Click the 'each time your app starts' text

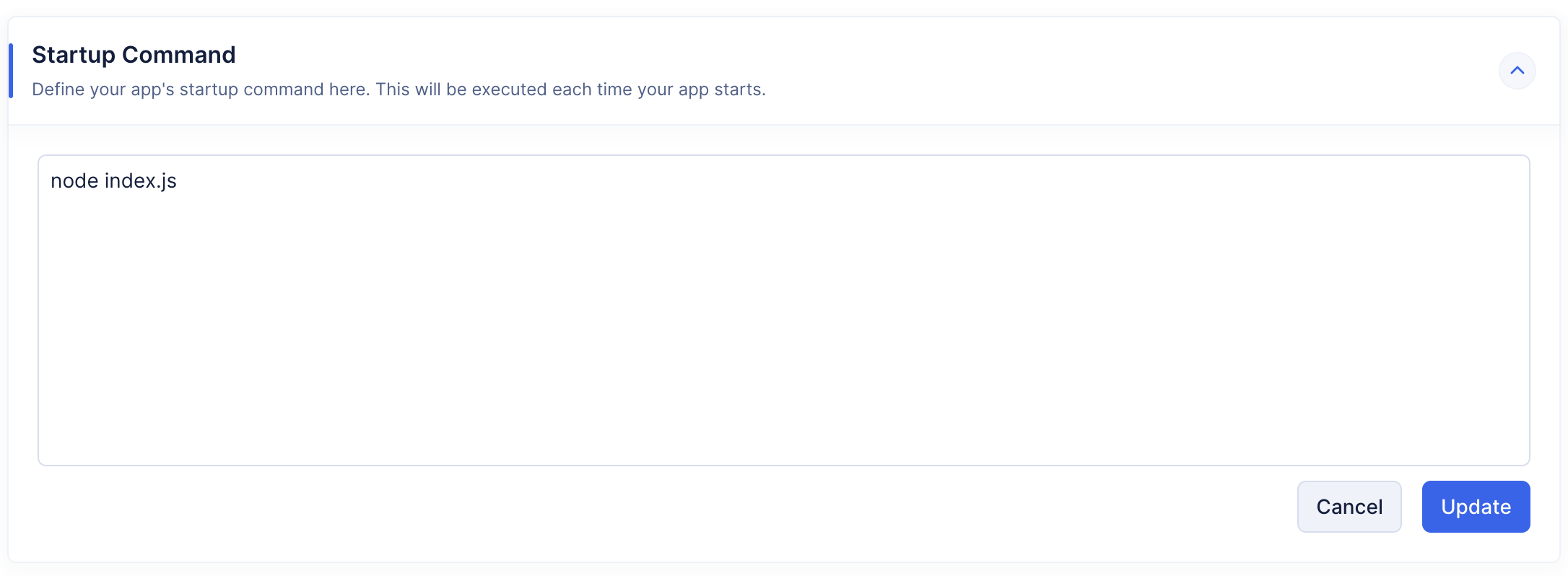pos(658,90)
